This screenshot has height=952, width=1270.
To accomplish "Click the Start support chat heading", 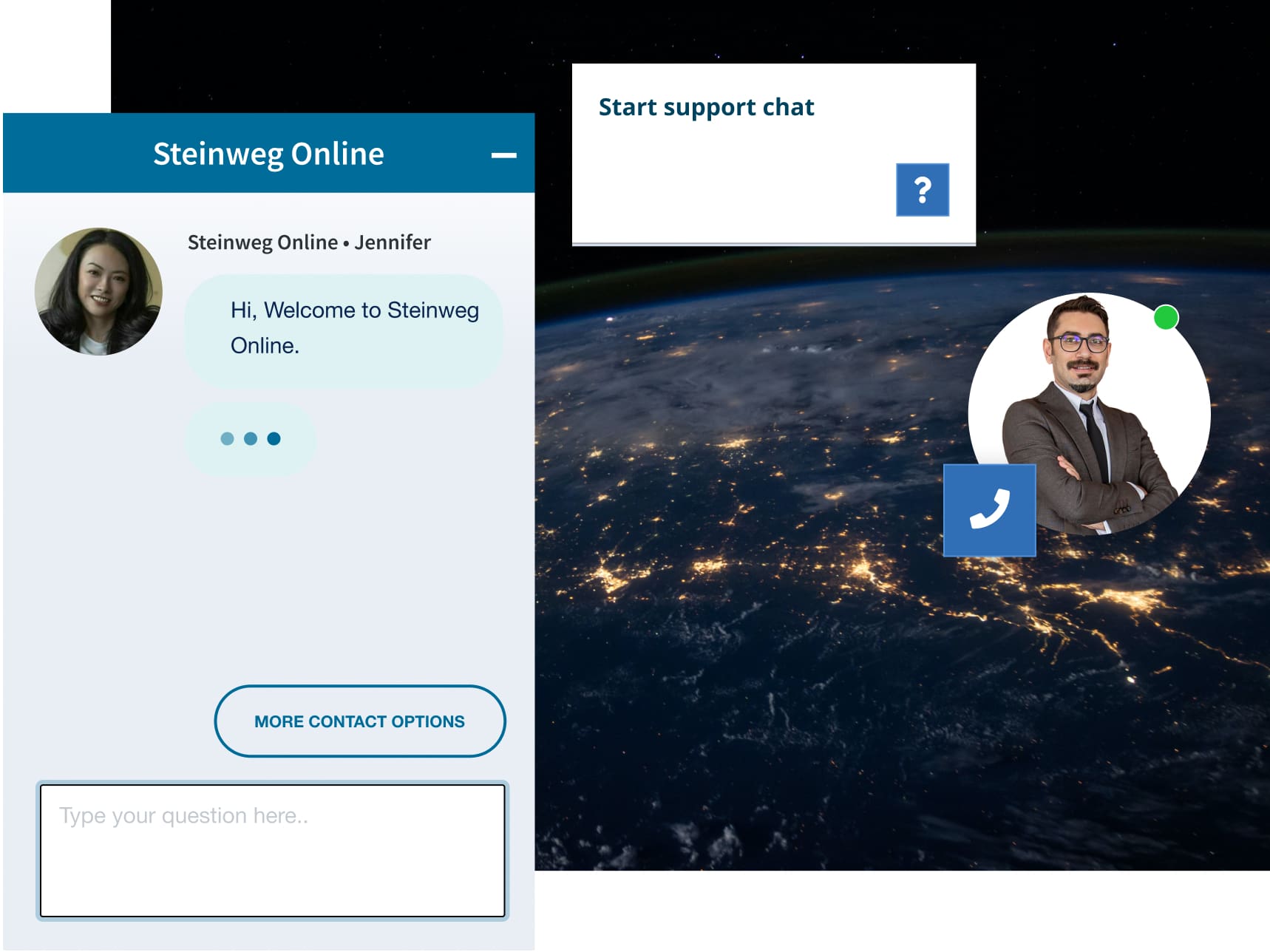I will 706,107.
